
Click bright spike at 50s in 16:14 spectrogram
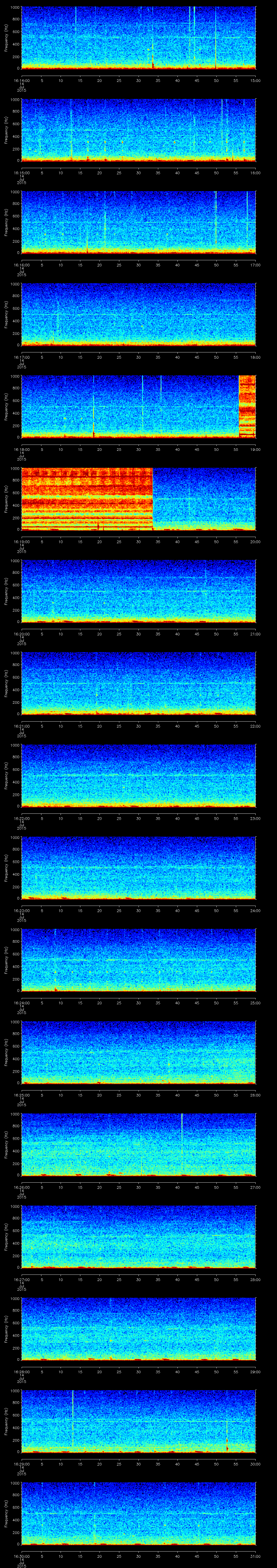coord(216,36)
